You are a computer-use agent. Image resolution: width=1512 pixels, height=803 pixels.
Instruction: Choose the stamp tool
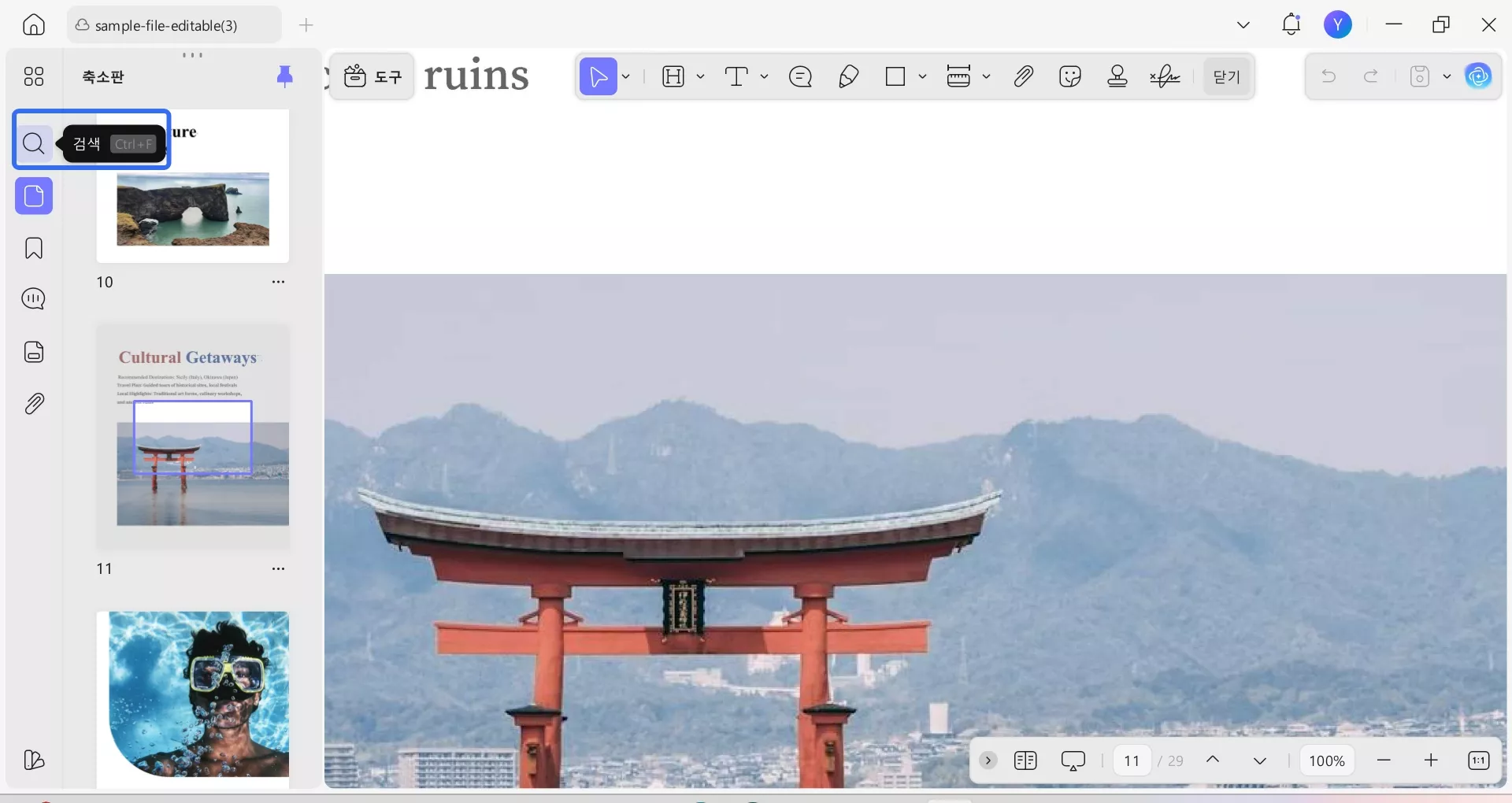click(x=1117, y=76)
